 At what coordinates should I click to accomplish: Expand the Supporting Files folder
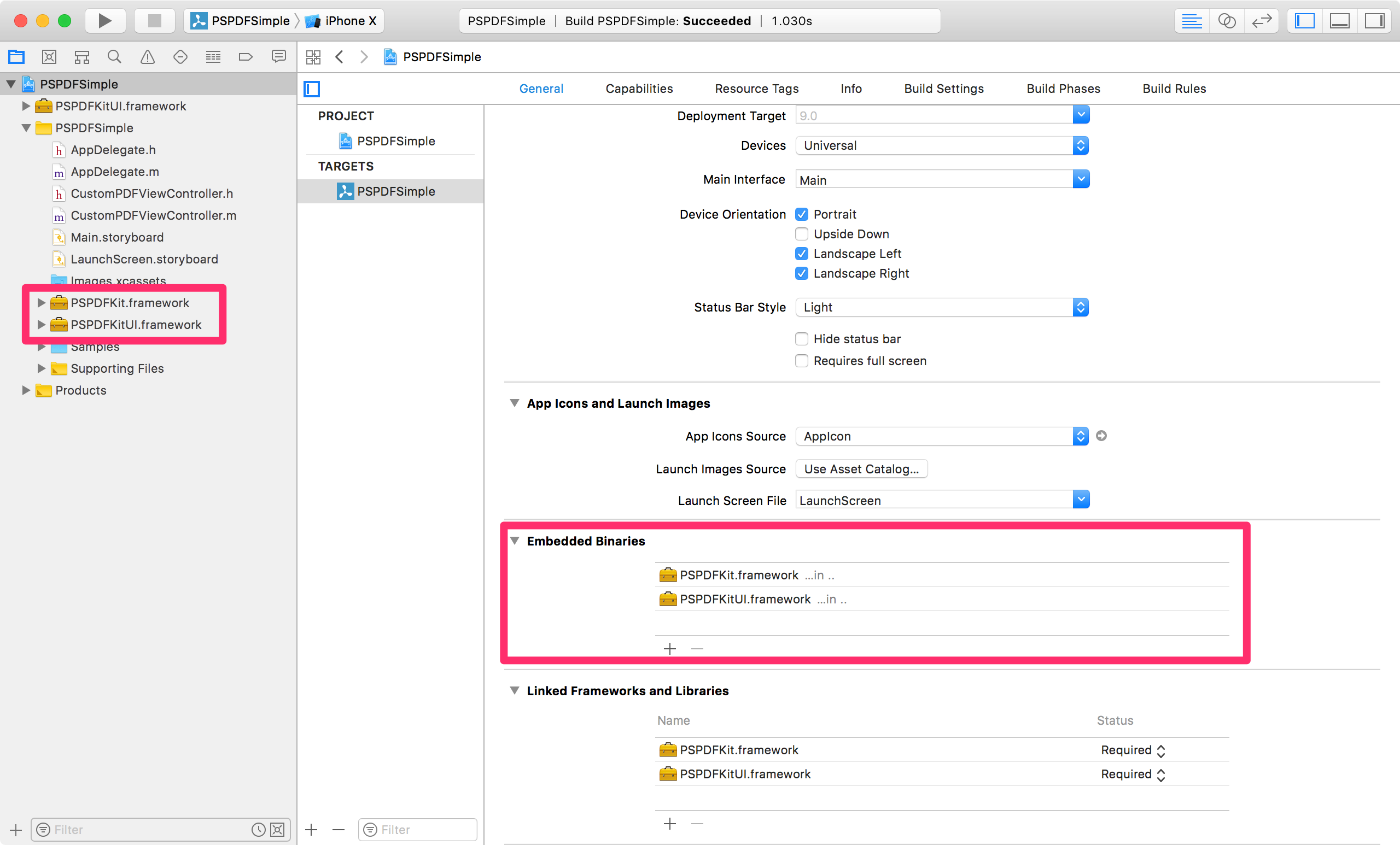click(41, 368)
